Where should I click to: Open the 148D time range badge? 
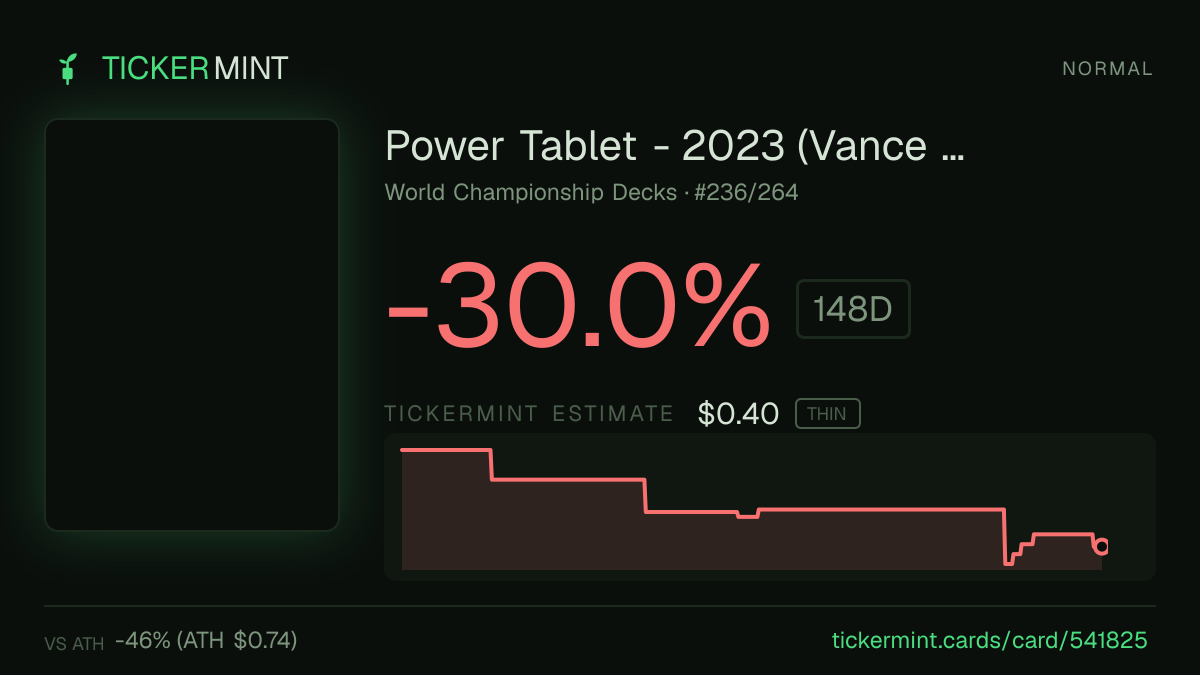(x=853, y=309)
